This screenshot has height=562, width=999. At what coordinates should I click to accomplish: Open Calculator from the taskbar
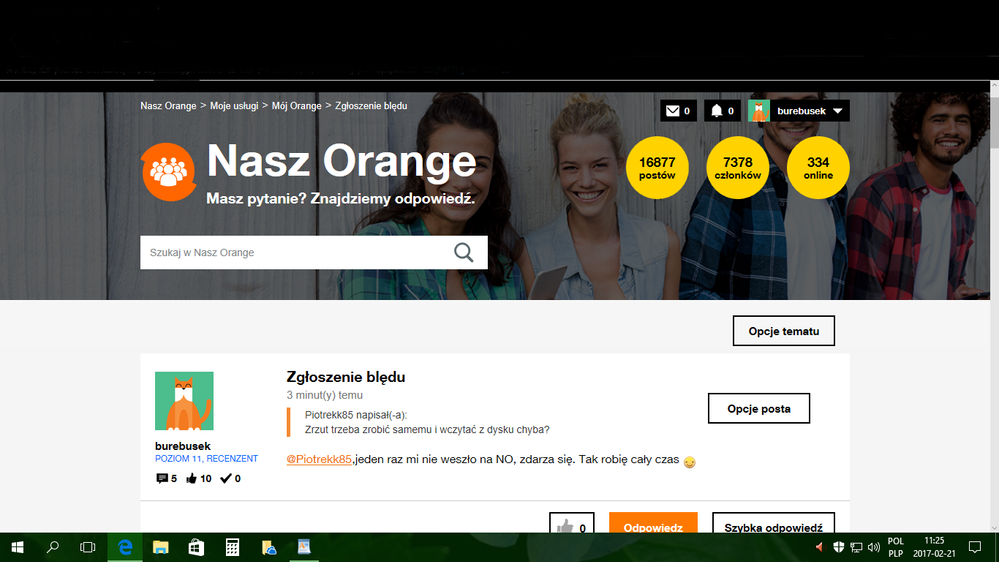[232, 547]
